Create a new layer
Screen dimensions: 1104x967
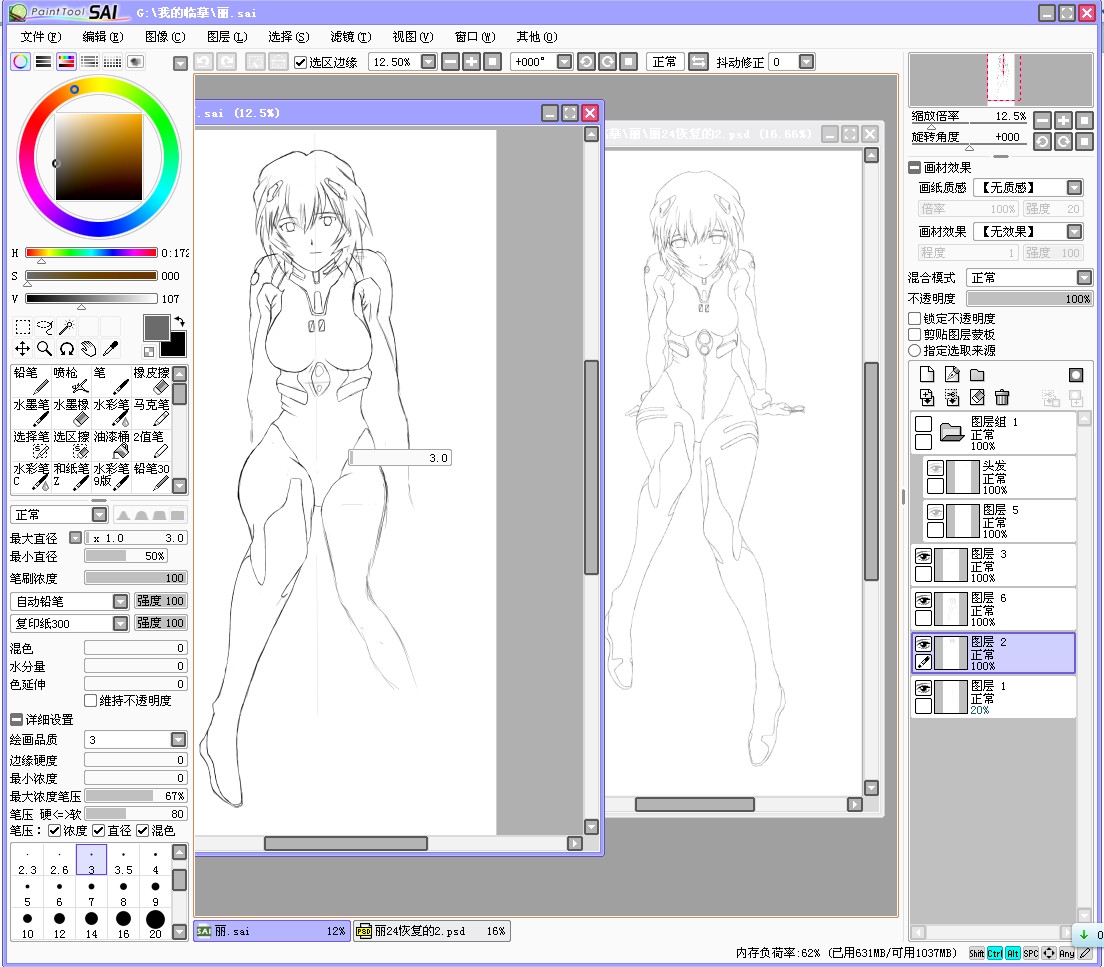click(x=927, y=374)
